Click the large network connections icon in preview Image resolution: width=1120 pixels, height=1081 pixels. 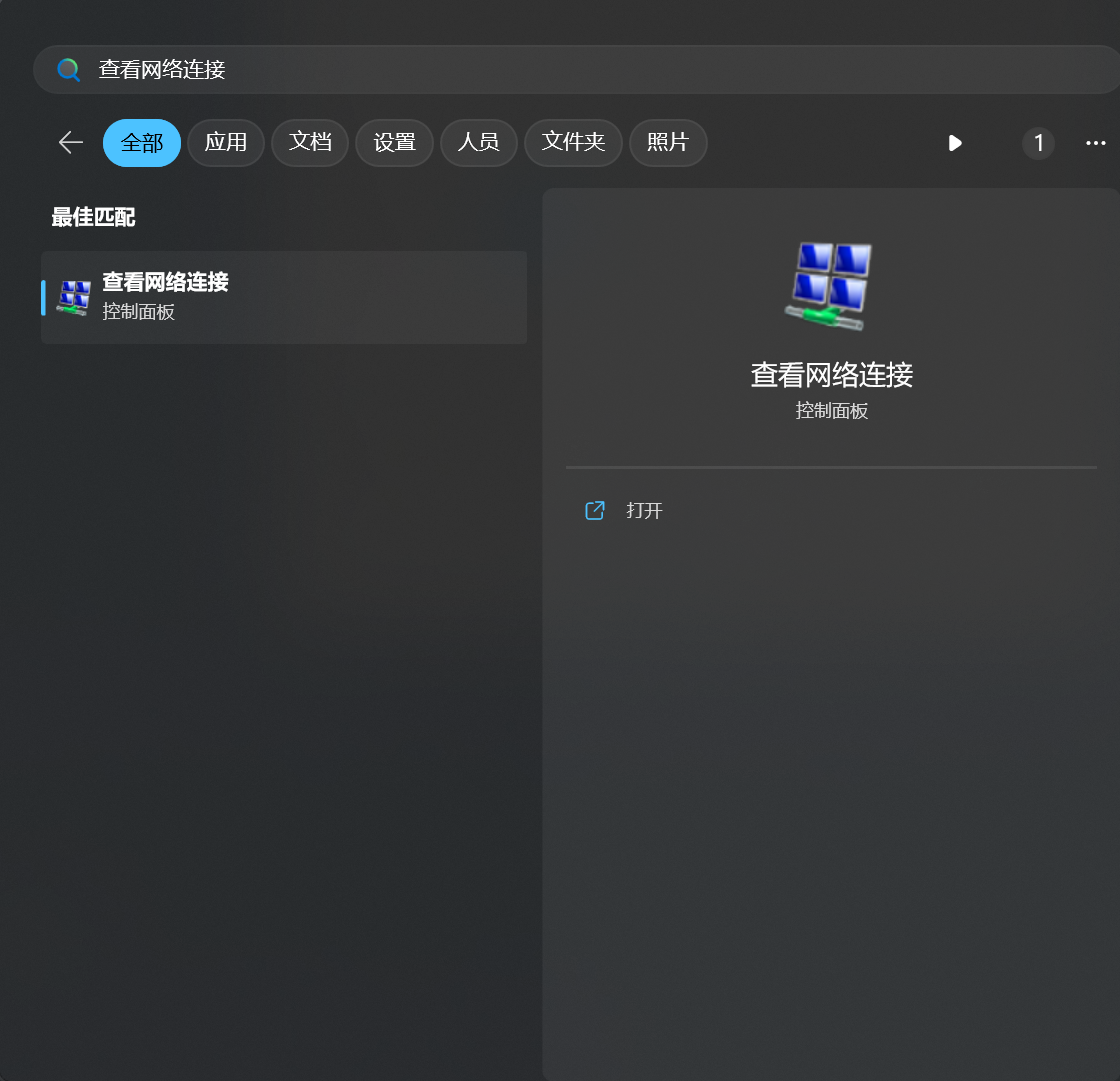(x=831, y=286)
